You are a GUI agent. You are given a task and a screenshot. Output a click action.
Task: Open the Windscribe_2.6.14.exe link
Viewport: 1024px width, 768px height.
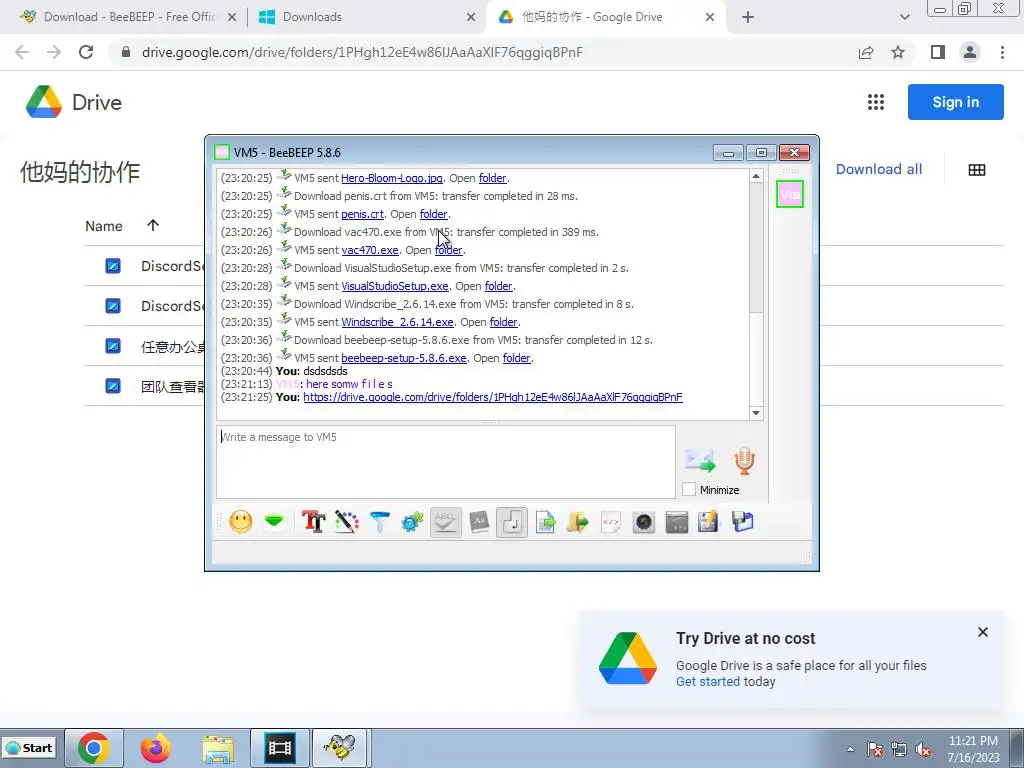tap(398, 322)
